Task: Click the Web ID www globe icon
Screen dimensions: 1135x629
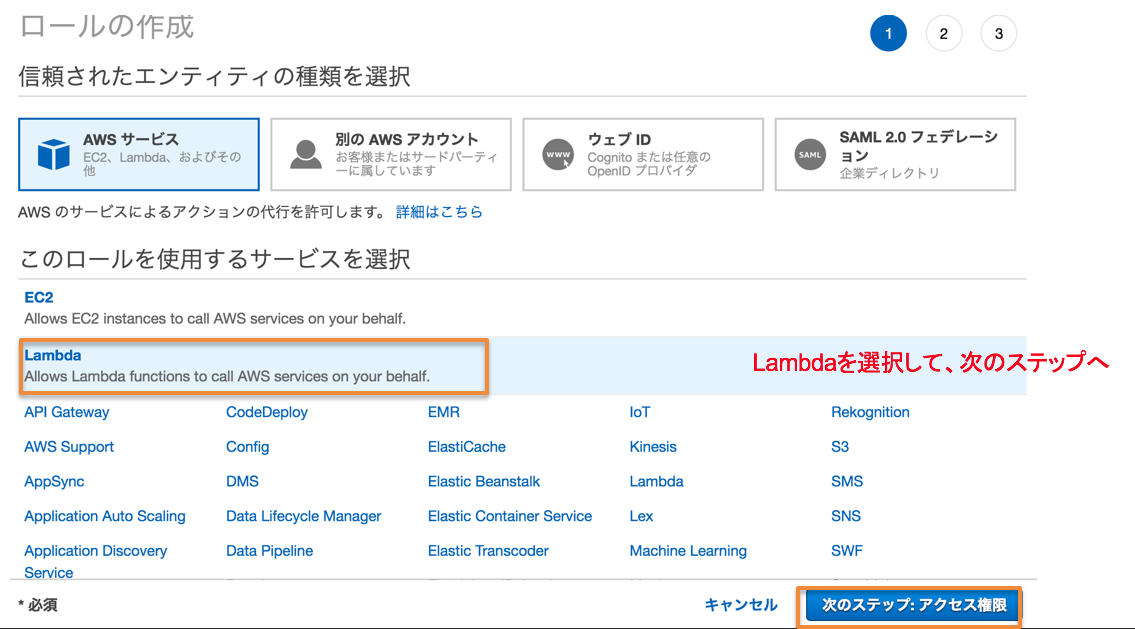Action: (558, 154)
